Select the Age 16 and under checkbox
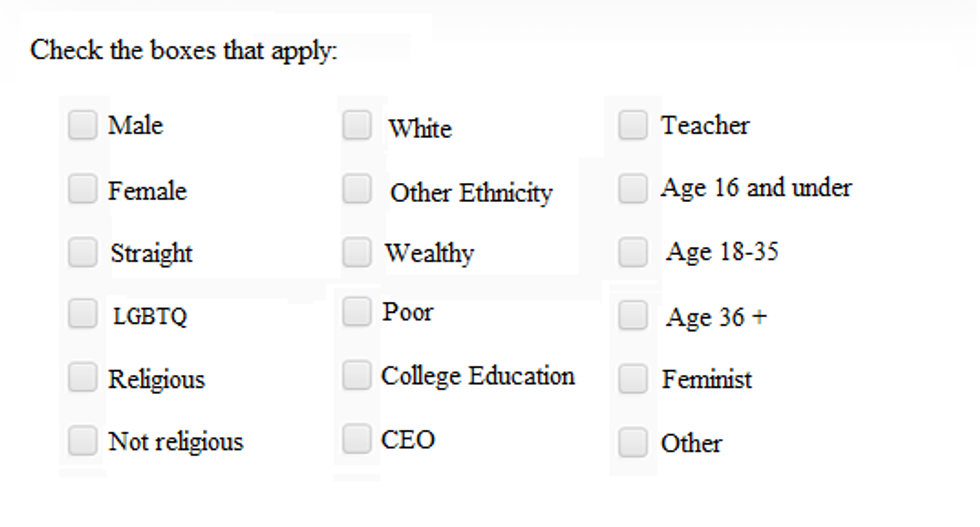Screen dimensions: 980x527 point(632,189)
